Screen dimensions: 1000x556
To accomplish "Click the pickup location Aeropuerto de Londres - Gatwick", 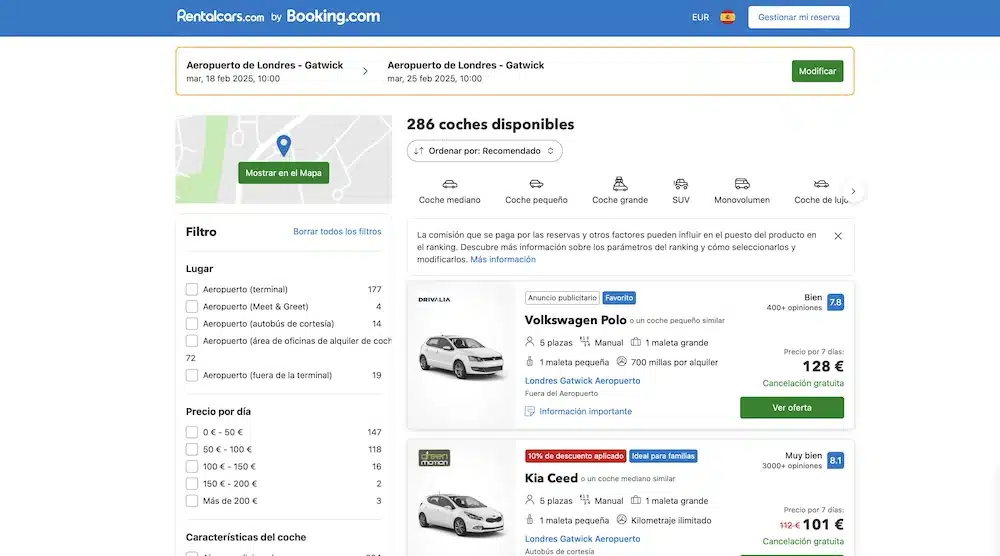I will coord(265,65).
